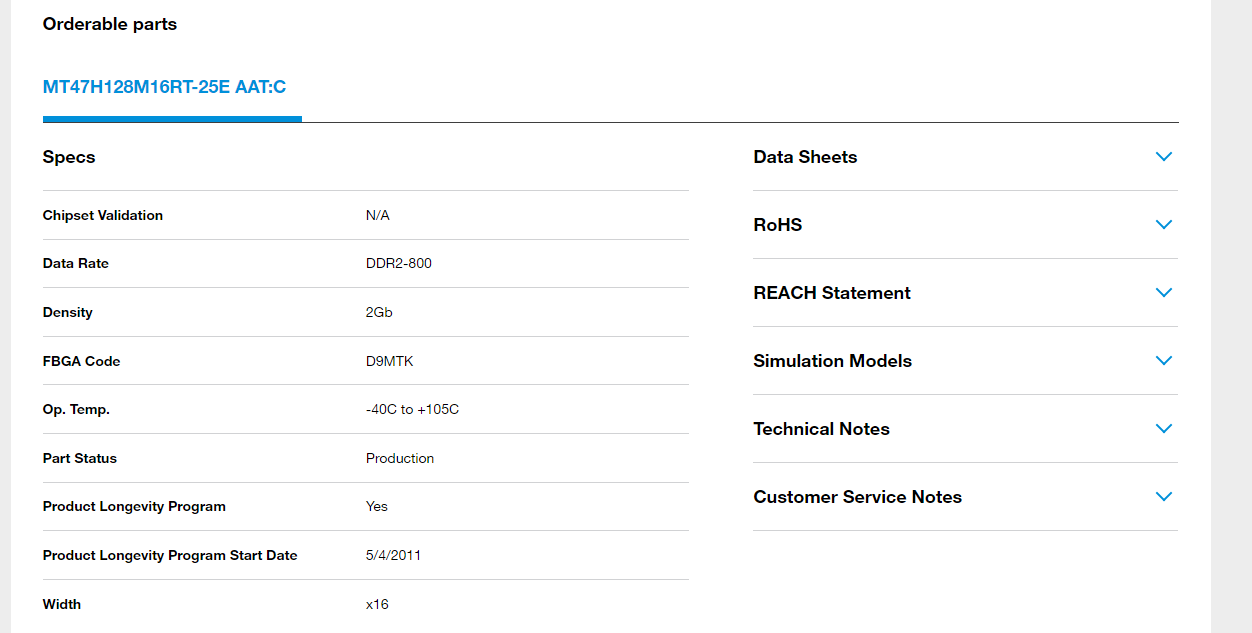
Task: Click the Op. Temp. label
Action: [x=76, y=410]
